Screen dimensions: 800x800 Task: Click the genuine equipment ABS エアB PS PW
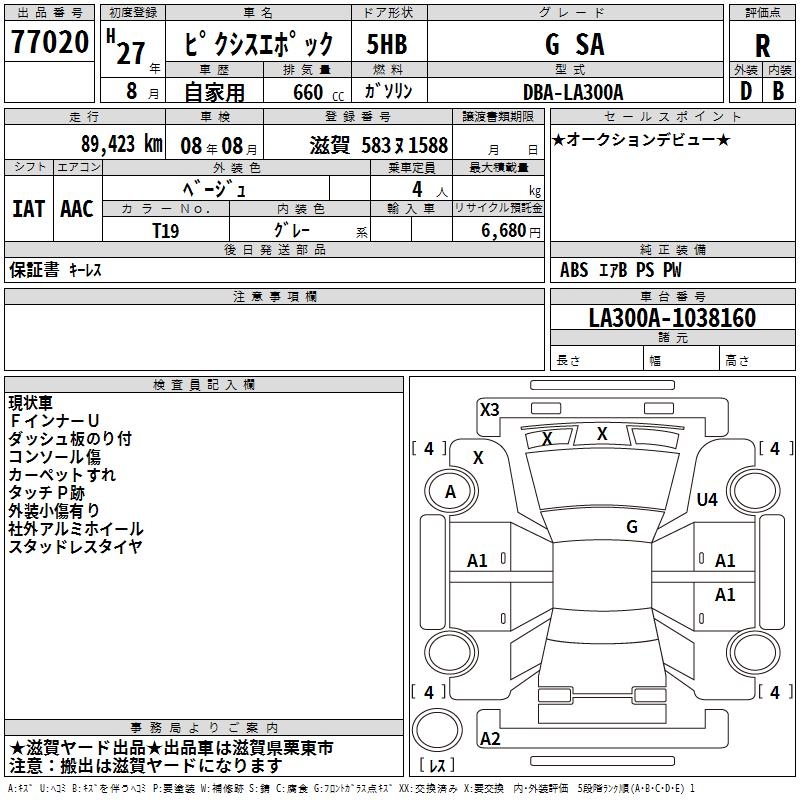pos(620,270)
